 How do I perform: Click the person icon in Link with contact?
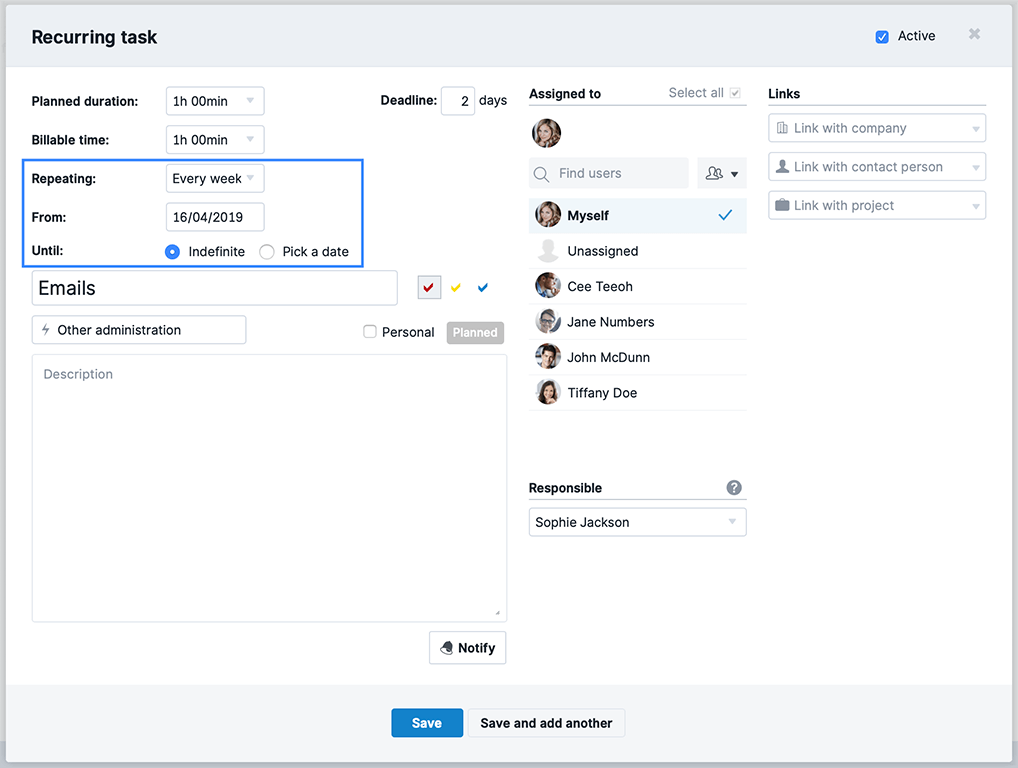782,166
